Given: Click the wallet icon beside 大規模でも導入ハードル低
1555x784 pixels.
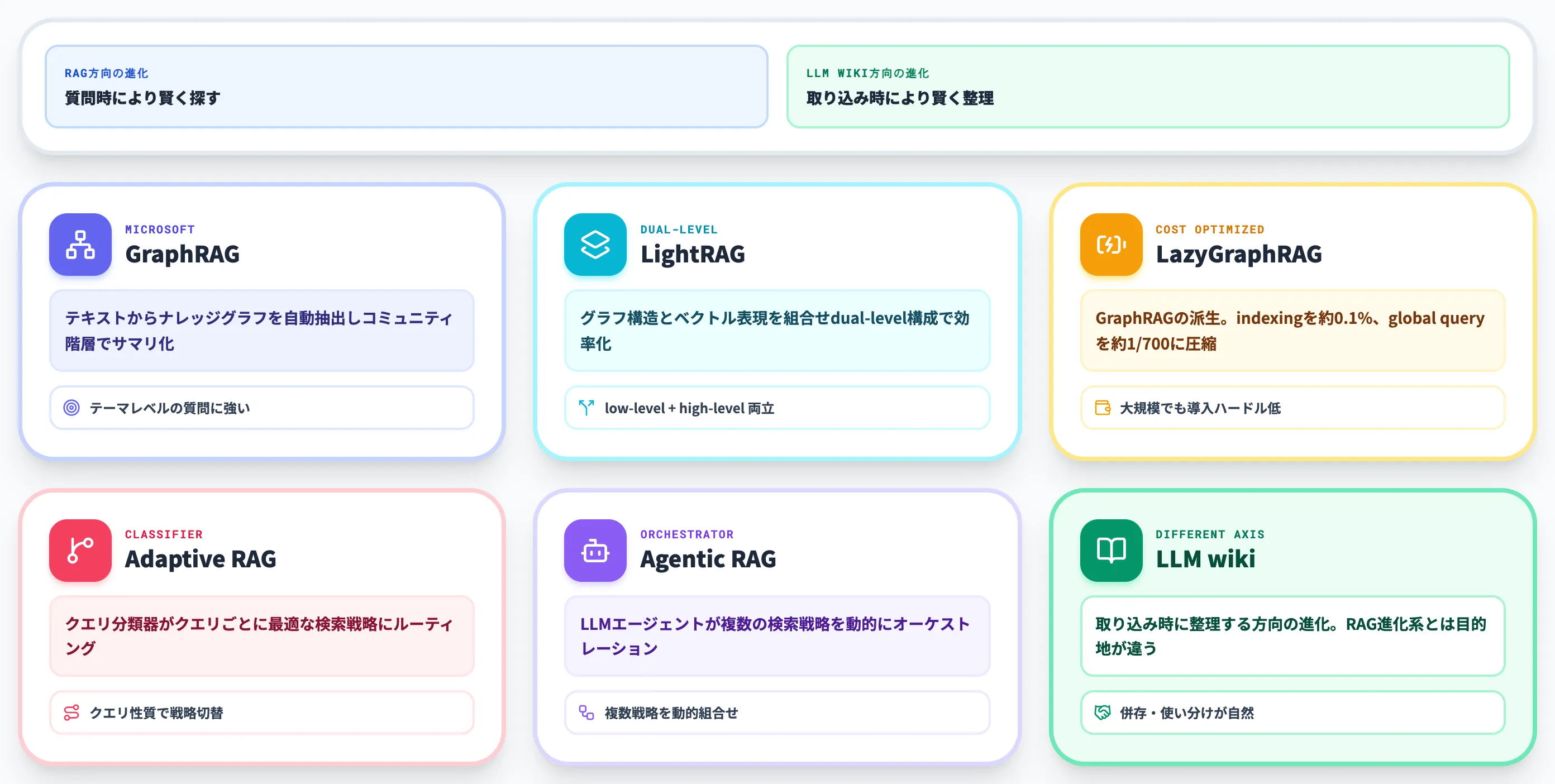Looking at the screenshot, I should pos(1103,408).
